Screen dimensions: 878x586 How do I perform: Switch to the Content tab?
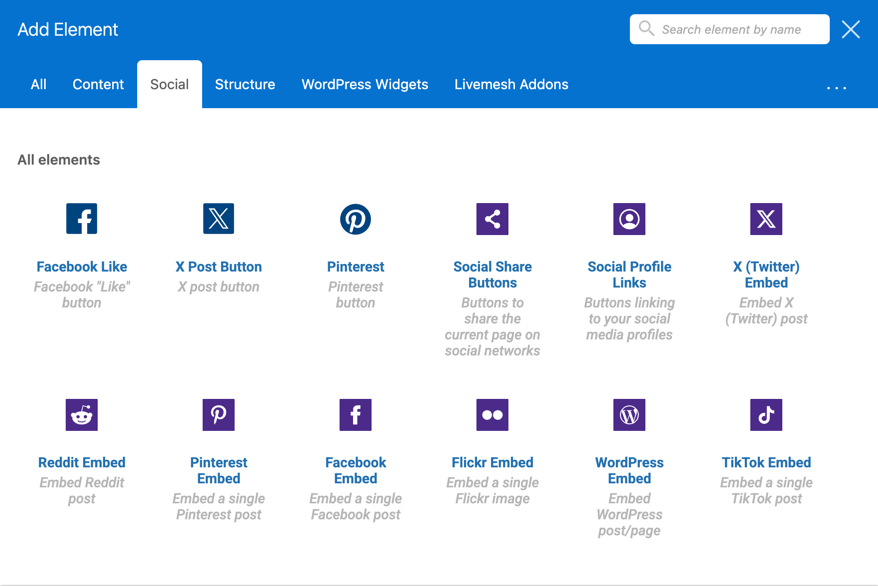pos(98,84)
